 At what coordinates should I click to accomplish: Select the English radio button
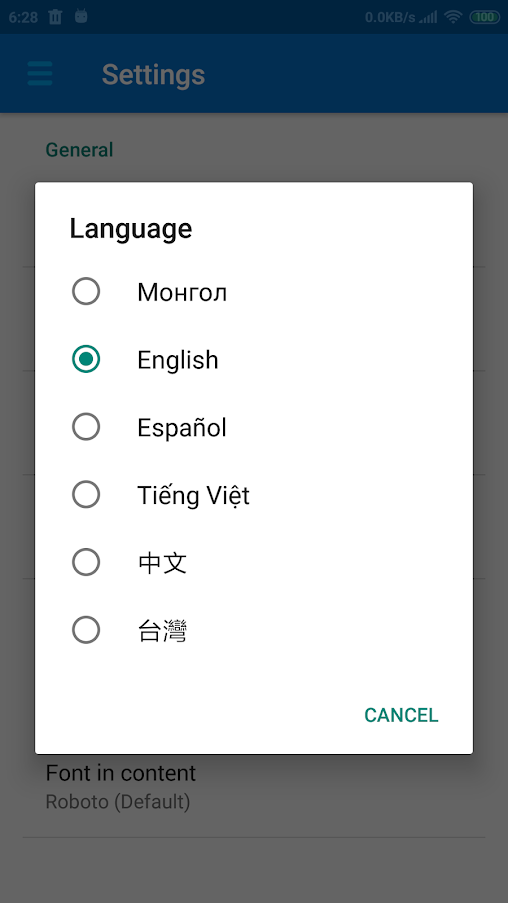[86, 359]
